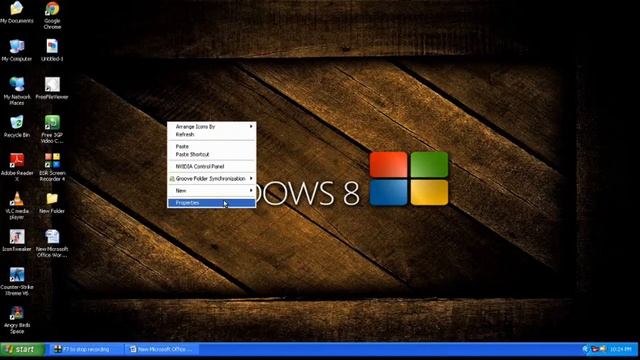
Task: Select the Adobe Reader X icon
Action: point(17,167)
